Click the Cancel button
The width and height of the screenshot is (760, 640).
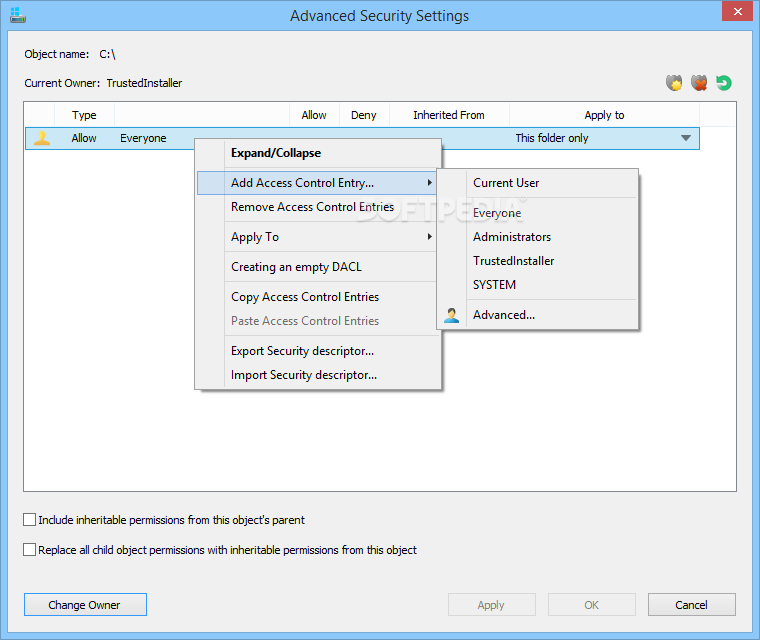[x=691, y=605]
